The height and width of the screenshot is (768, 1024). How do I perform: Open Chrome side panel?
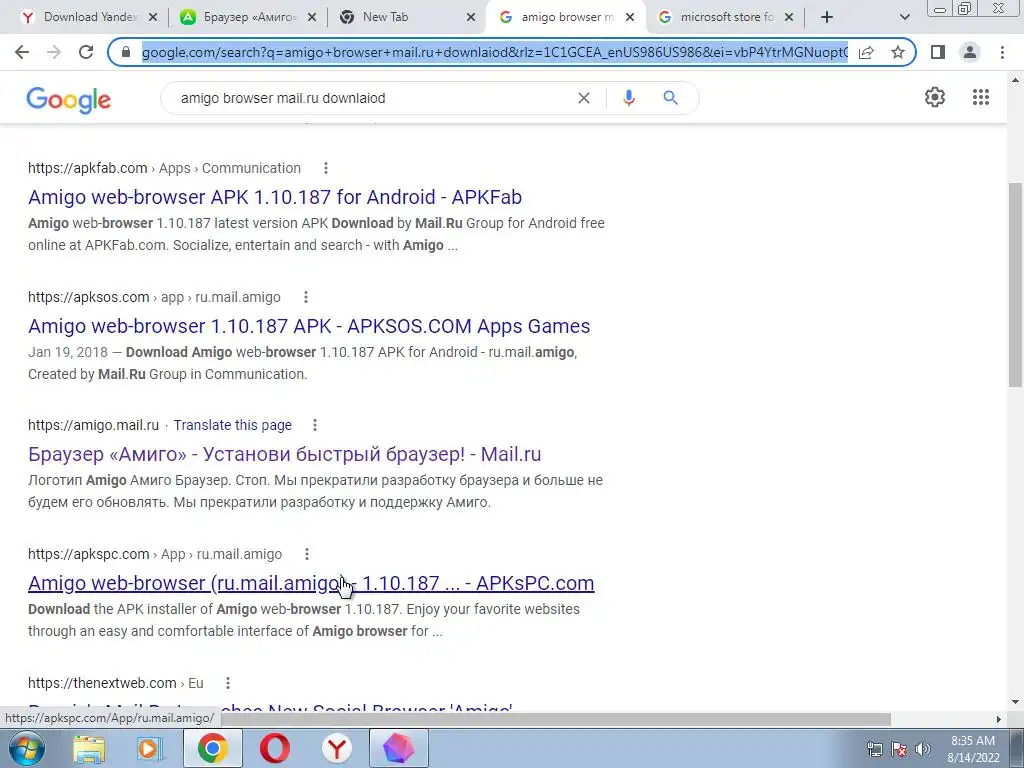pos(938,52)
